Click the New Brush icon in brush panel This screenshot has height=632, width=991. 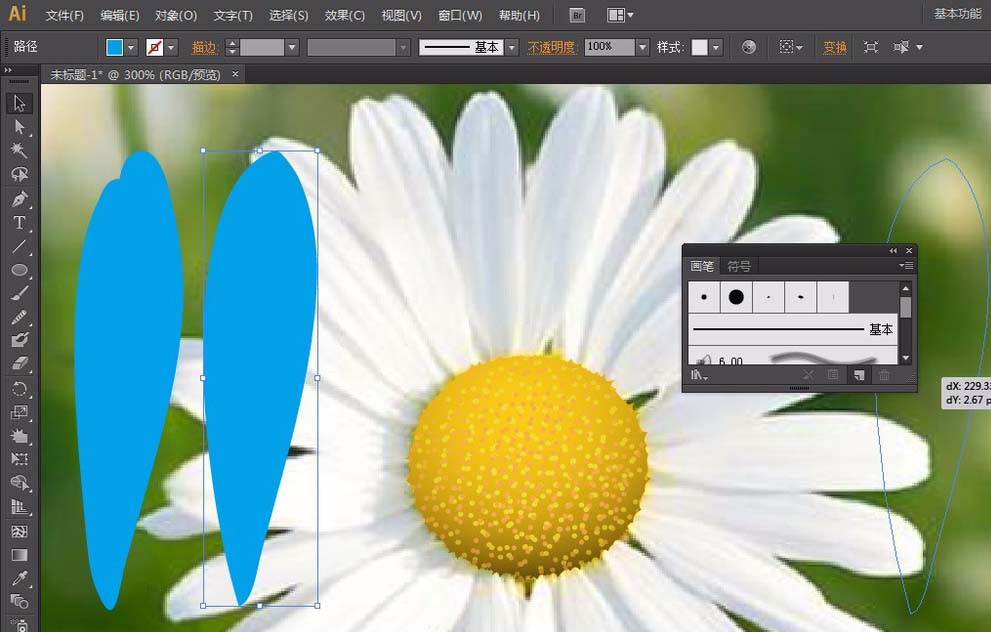[858, 375]
